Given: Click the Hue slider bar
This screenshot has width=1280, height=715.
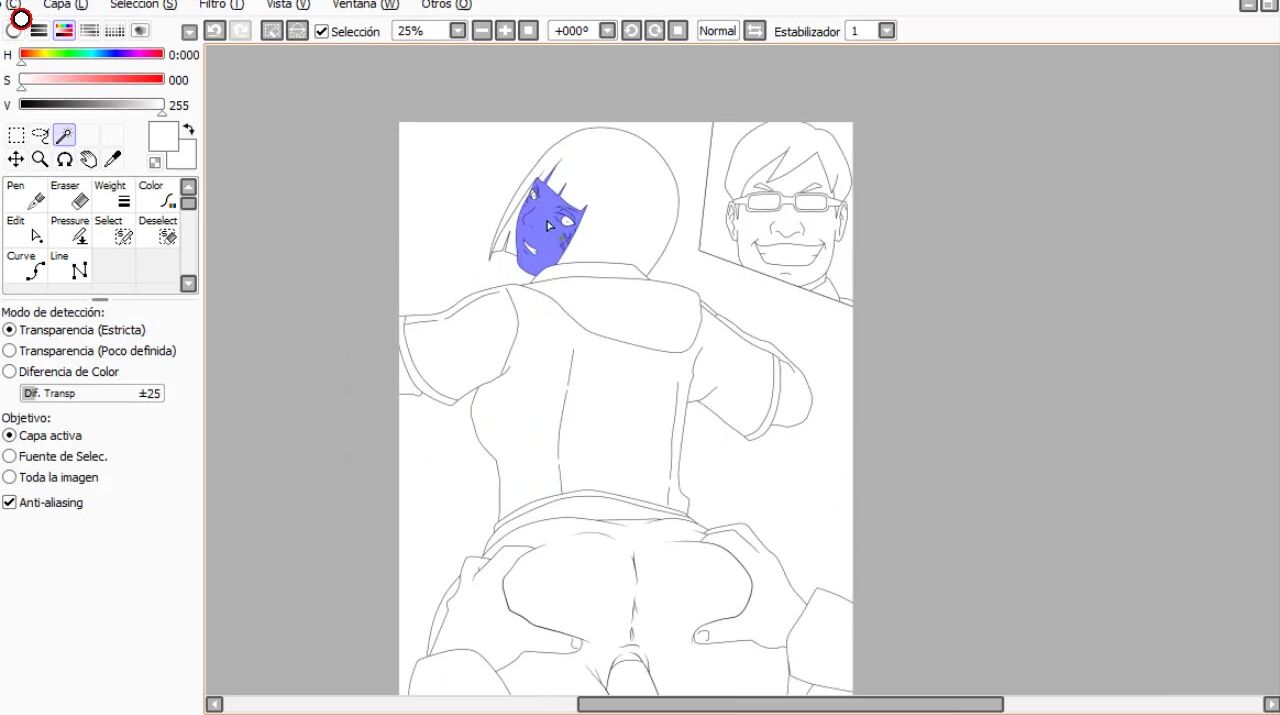Looking at the screenshot, I should click(91, 54).
